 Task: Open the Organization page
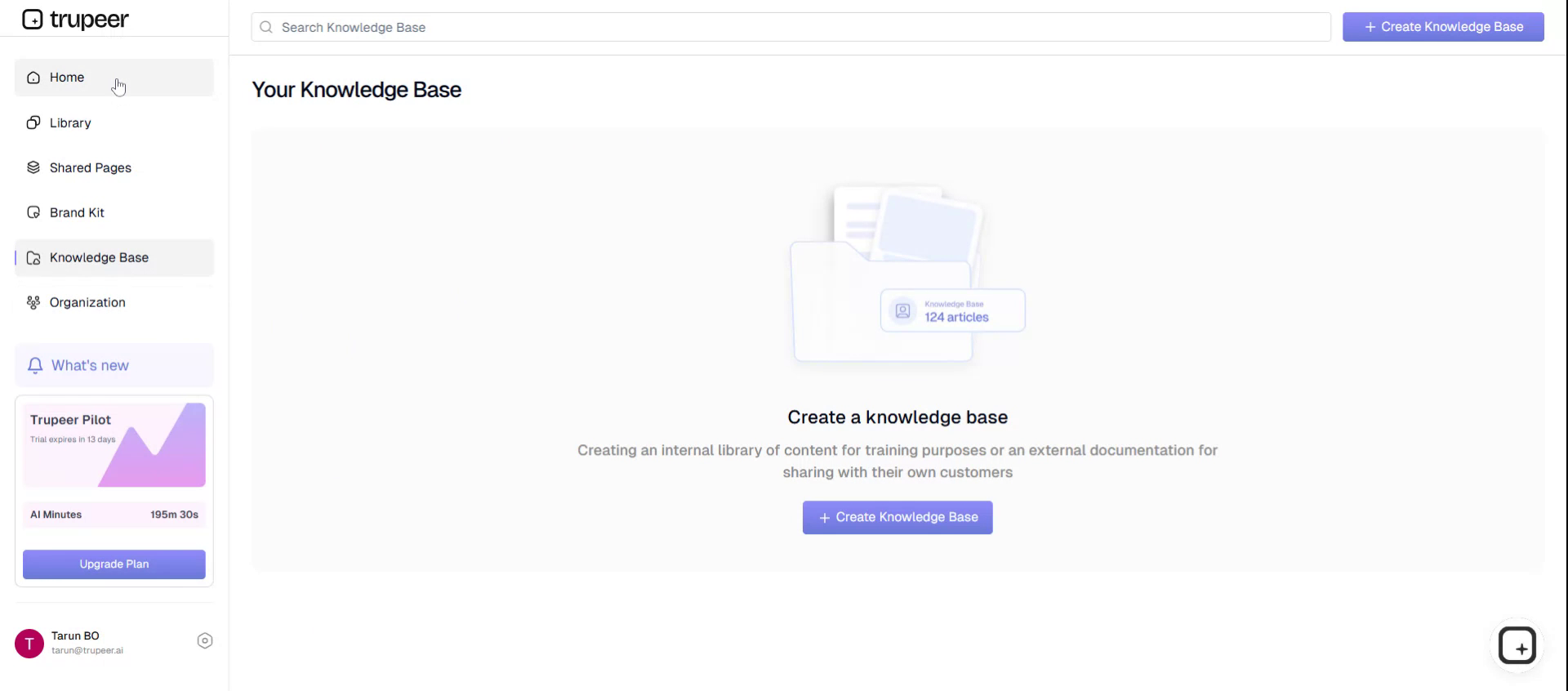click(x=87, y=302)
